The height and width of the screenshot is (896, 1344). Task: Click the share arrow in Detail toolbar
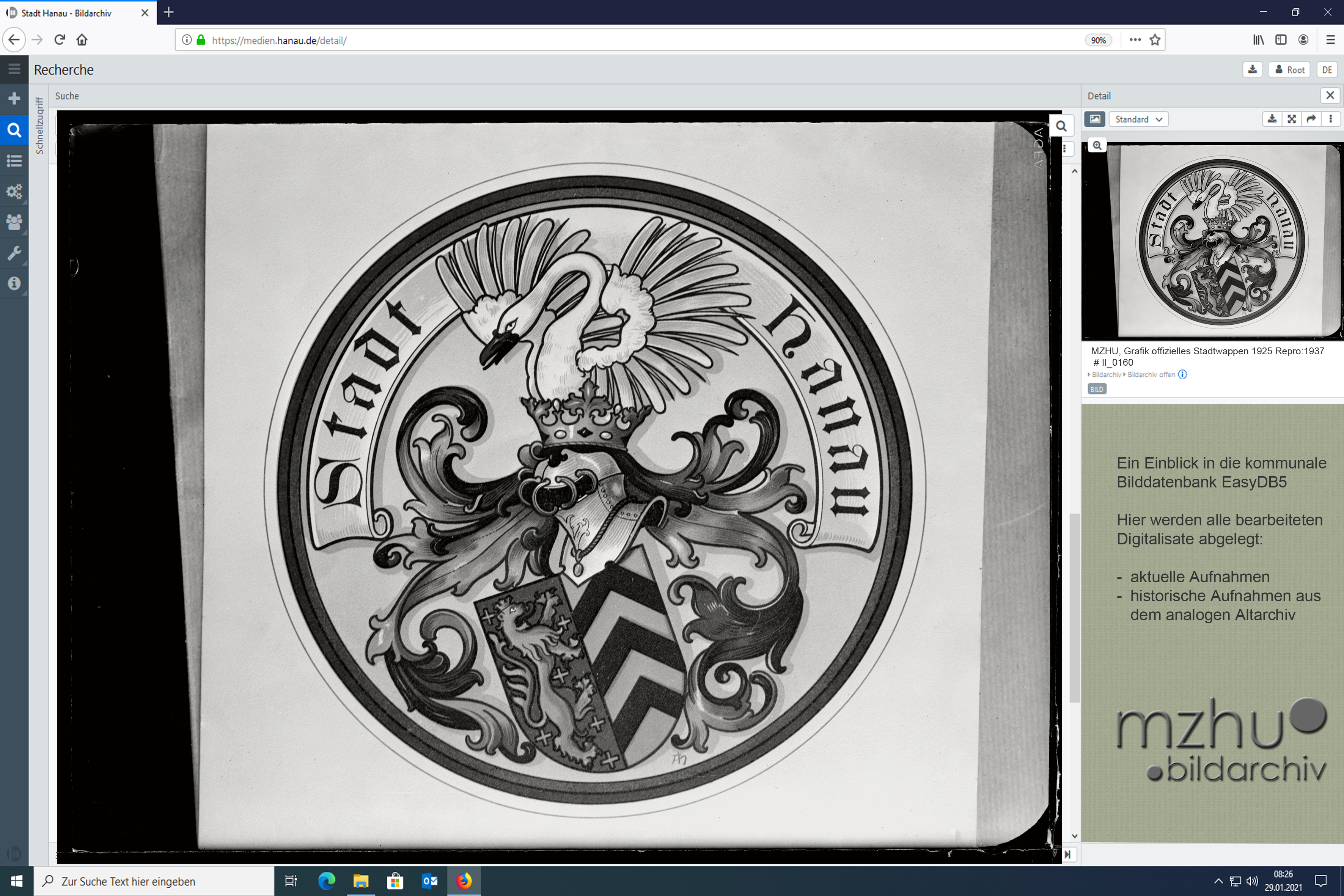[x=1311, y=119]
